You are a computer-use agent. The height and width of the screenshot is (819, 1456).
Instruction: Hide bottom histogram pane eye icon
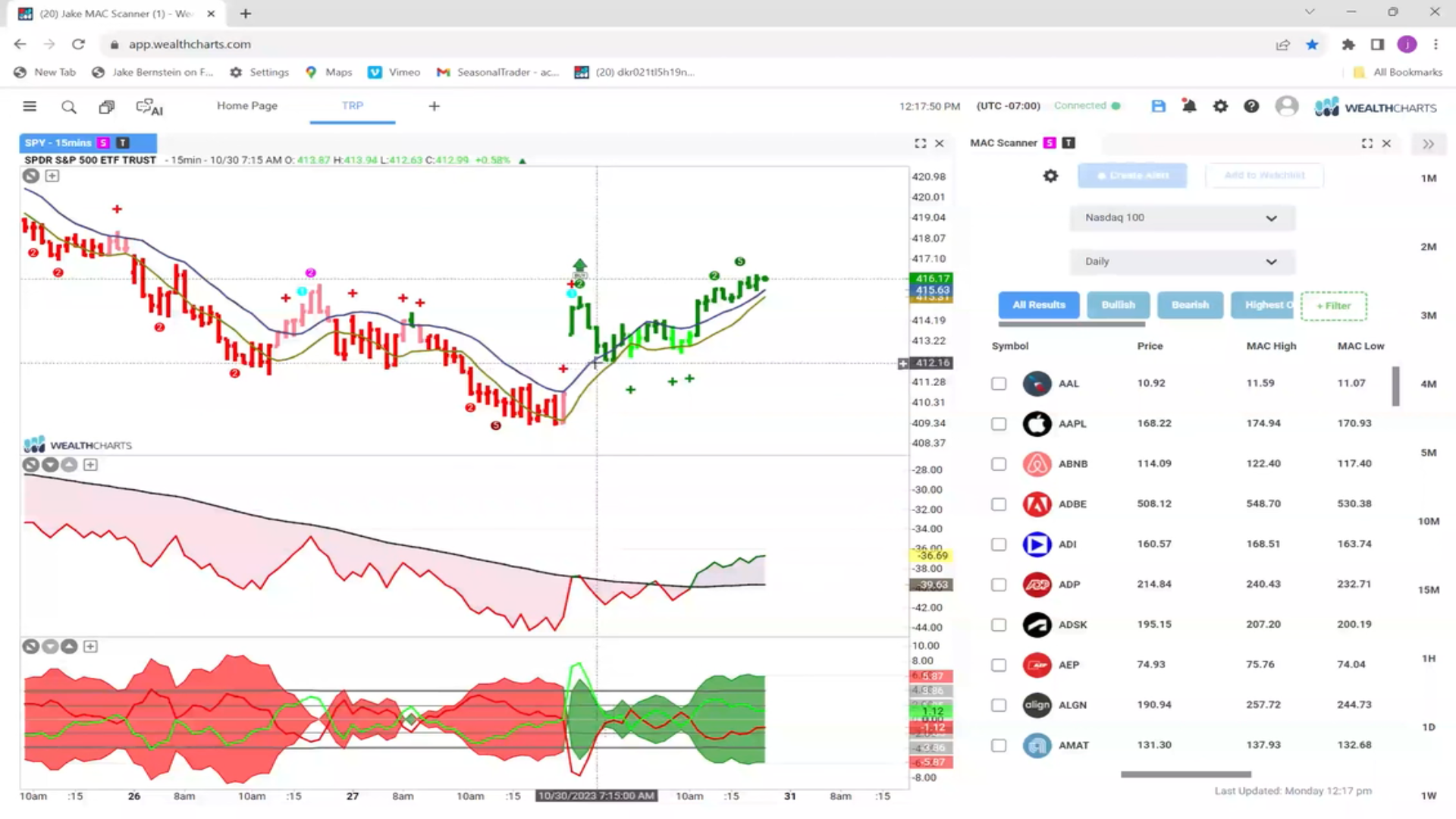31,647
